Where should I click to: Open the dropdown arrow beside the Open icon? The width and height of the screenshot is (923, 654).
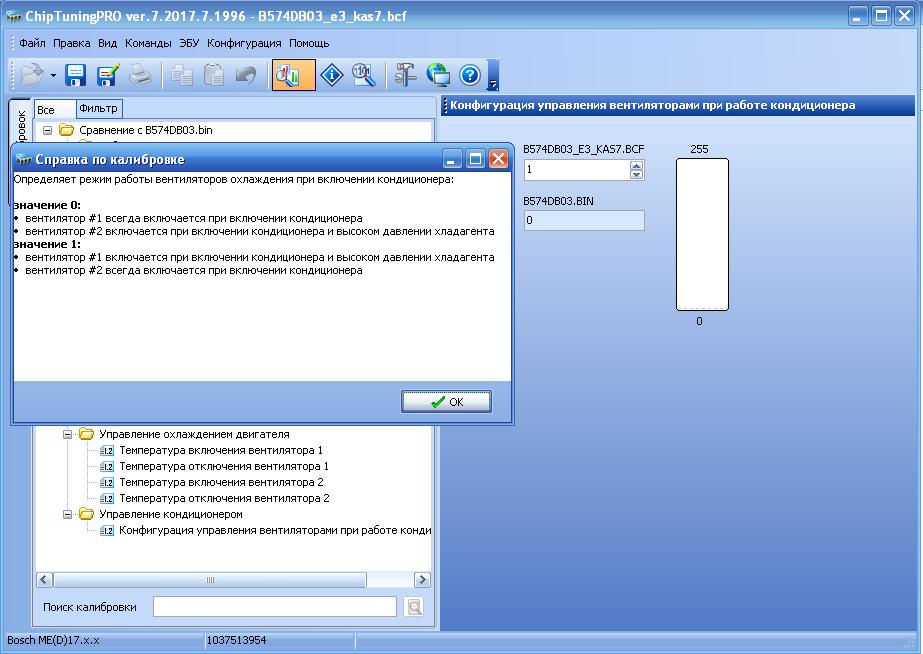(53, 75)
